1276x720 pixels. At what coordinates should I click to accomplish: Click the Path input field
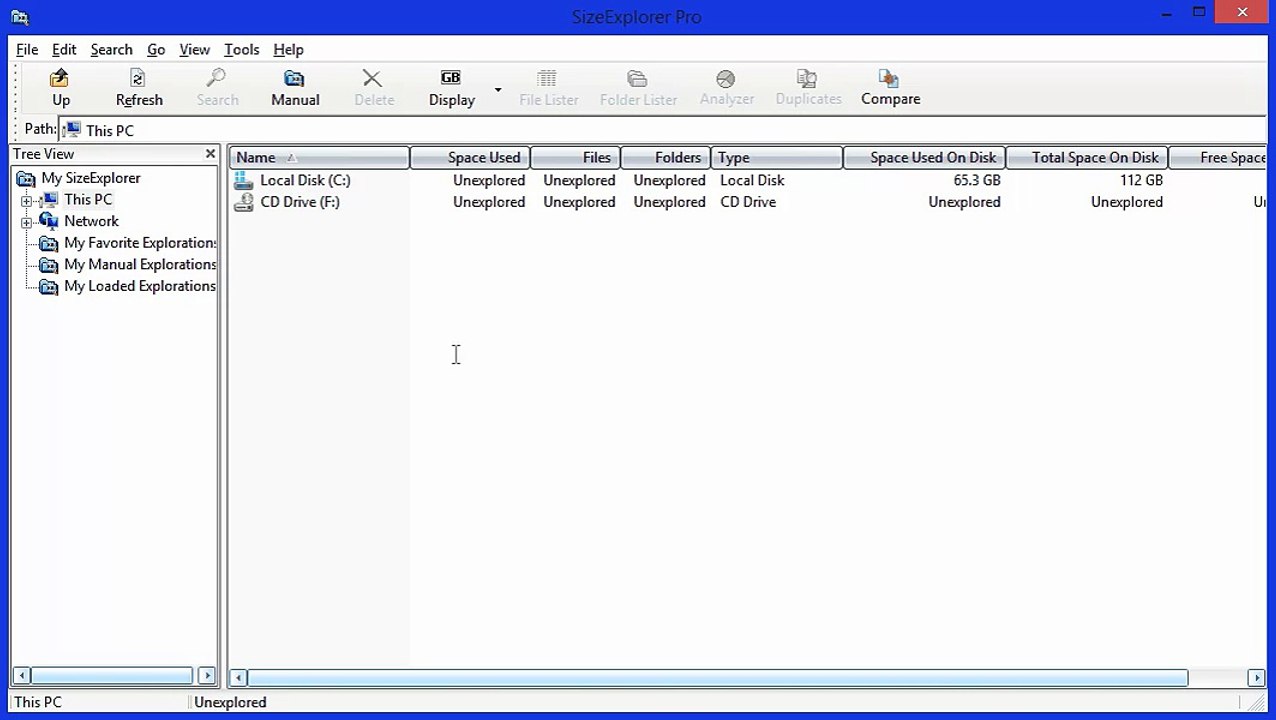click(662, 130)
